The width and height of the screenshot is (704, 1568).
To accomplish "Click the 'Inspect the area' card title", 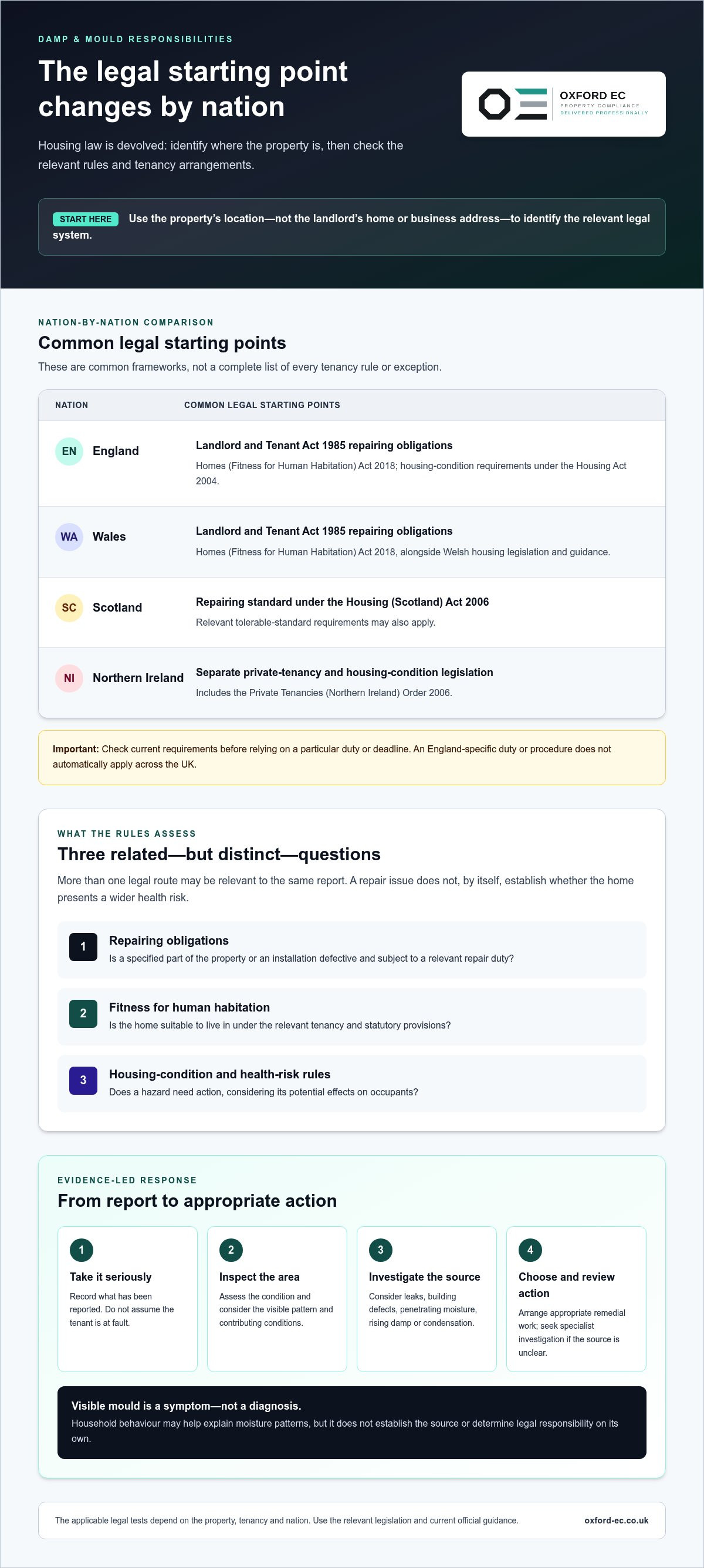I will (259, 1277).
